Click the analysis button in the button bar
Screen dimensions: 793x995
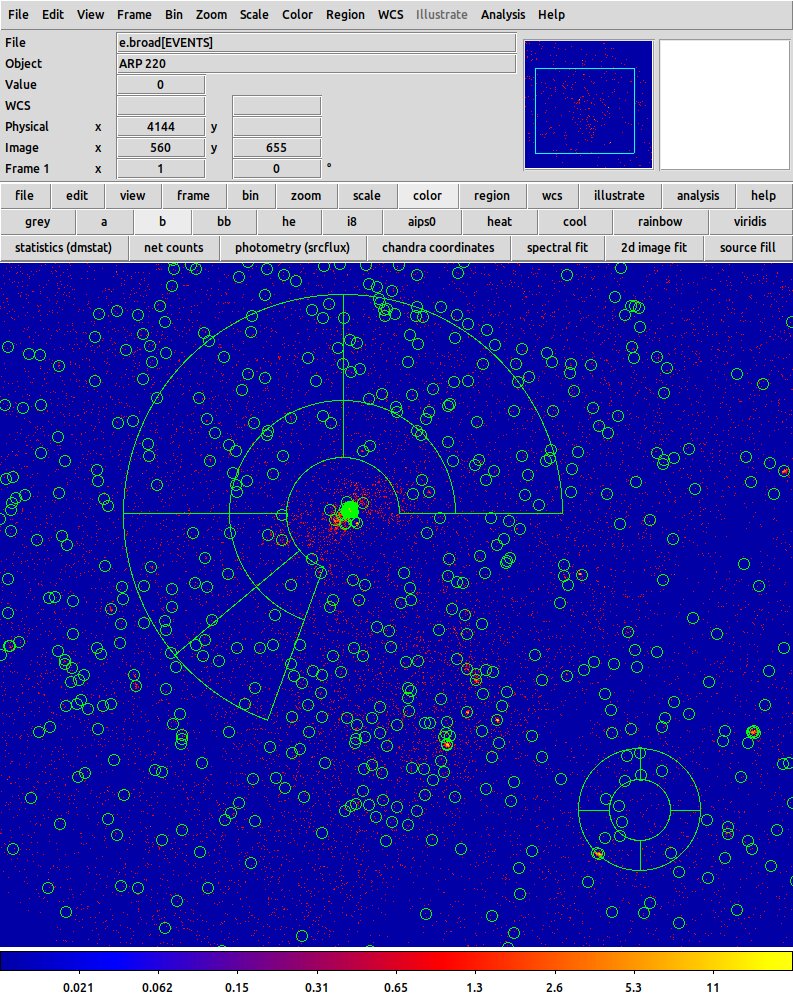(x=698, y=195)
